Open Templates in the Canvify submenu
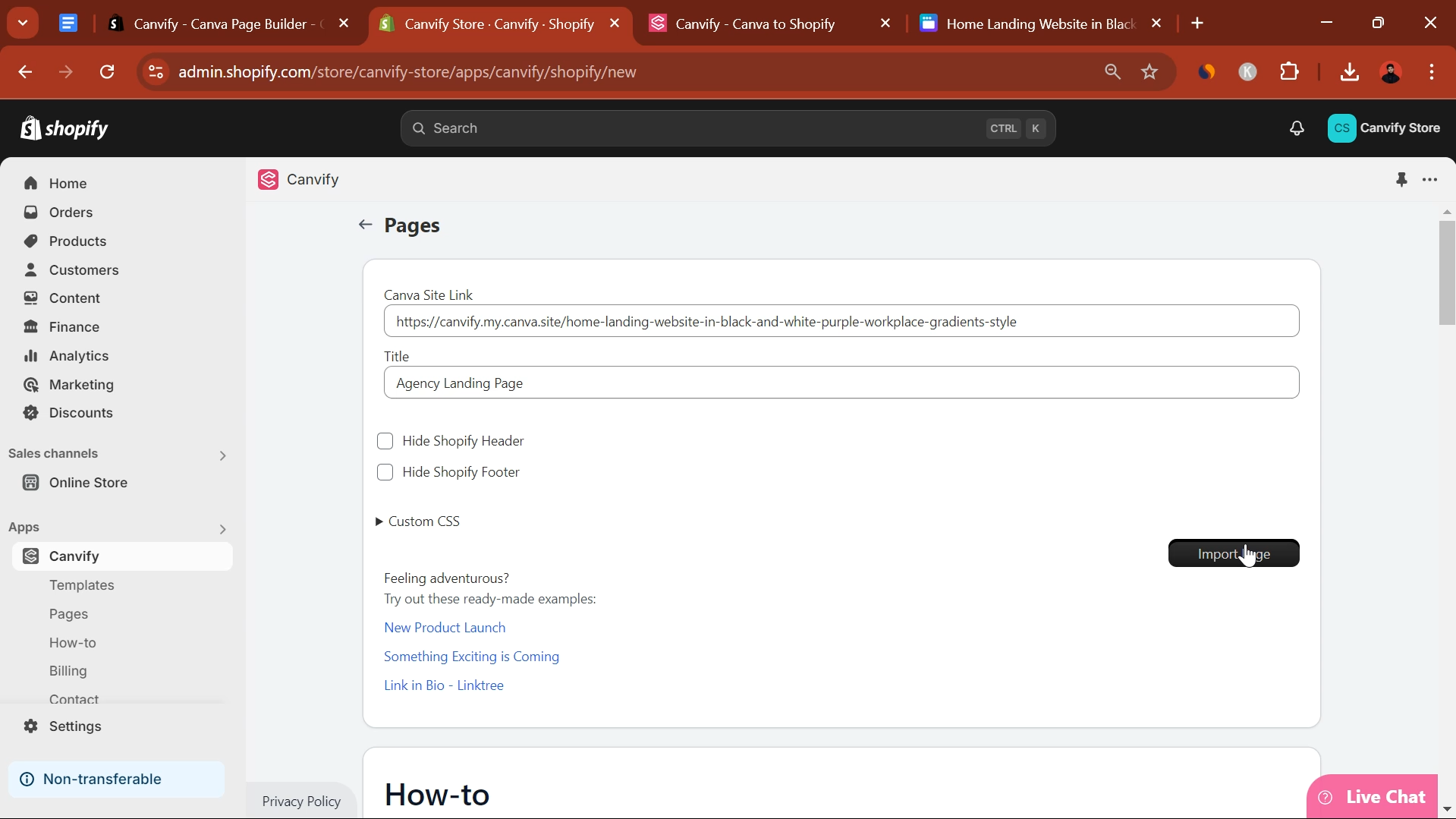 (82, 585)
